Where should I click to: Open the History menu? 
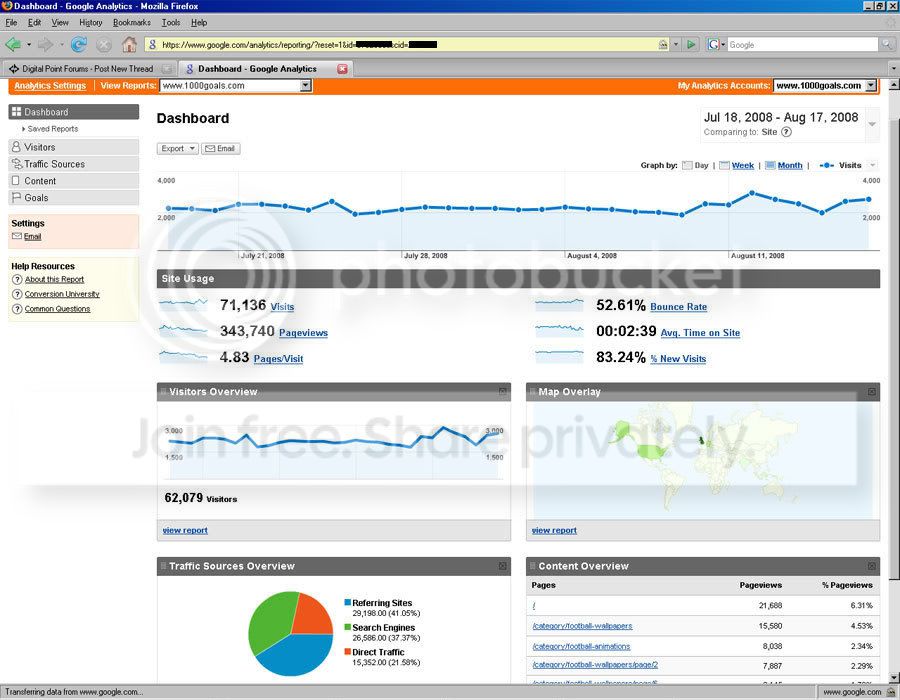click(x=91, y=22)
